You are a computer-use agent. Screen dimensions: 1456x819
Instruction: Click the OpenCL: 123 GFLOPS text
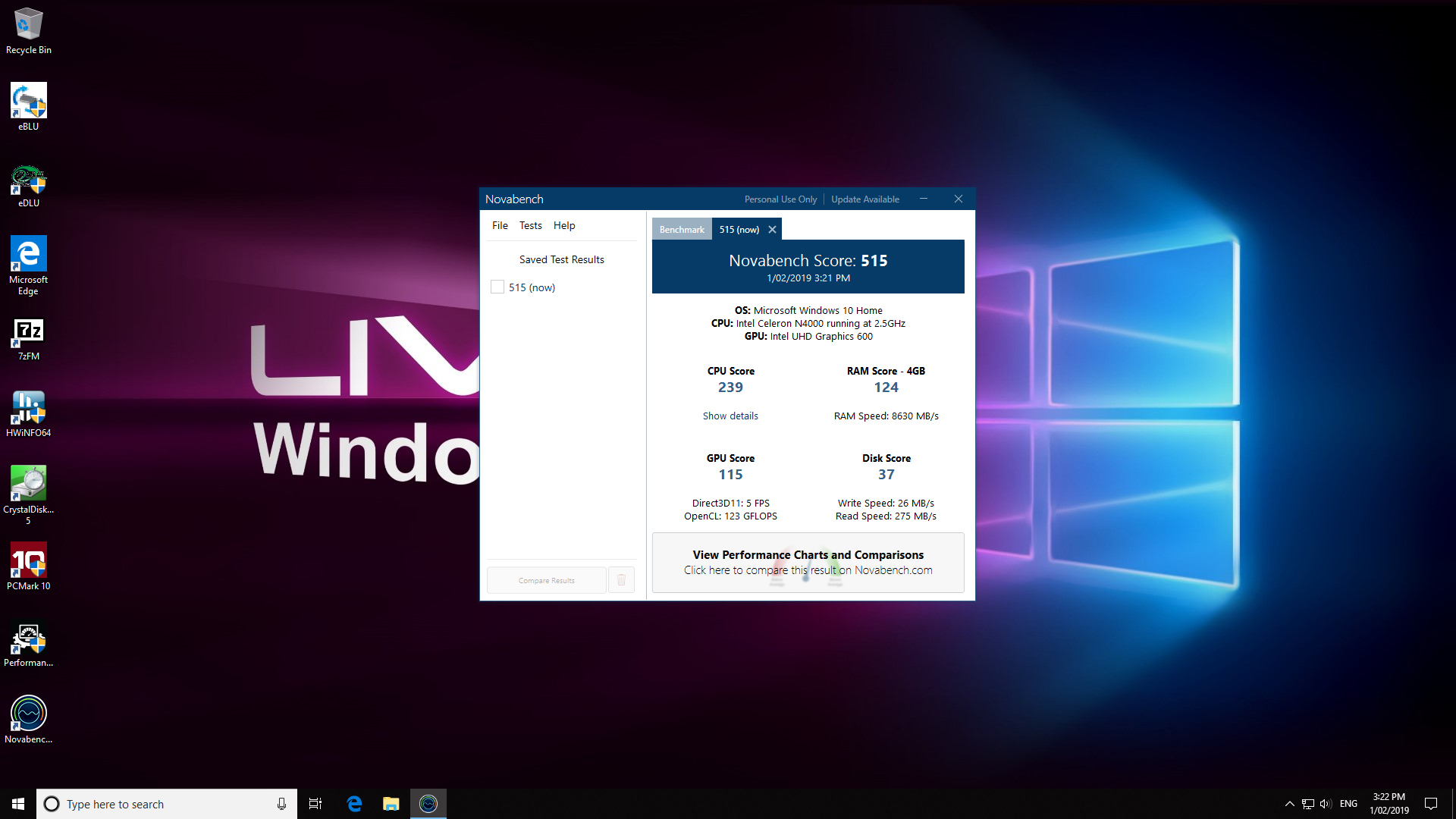tap(730, 516)
